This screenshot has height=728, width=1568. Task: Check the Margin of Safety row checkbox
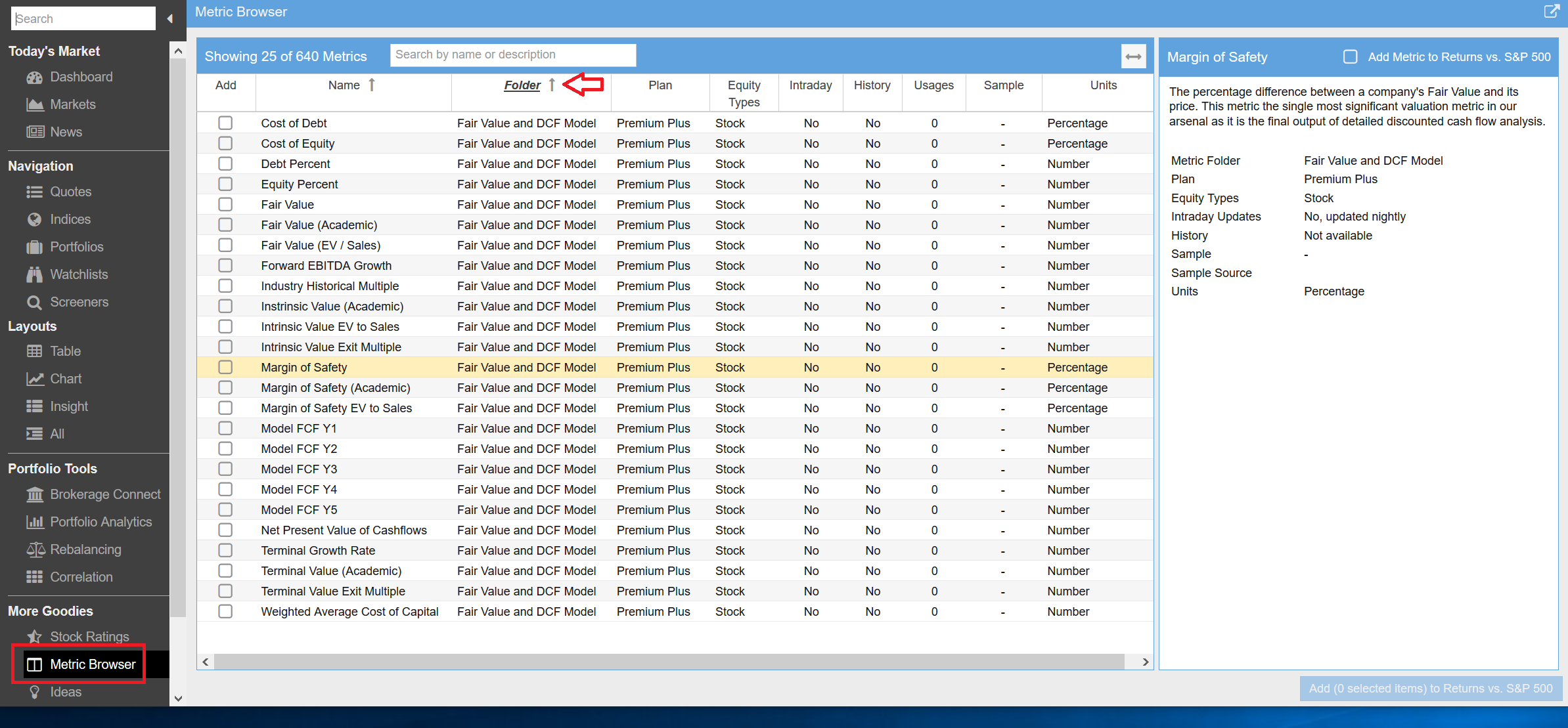tap(225, 367)
